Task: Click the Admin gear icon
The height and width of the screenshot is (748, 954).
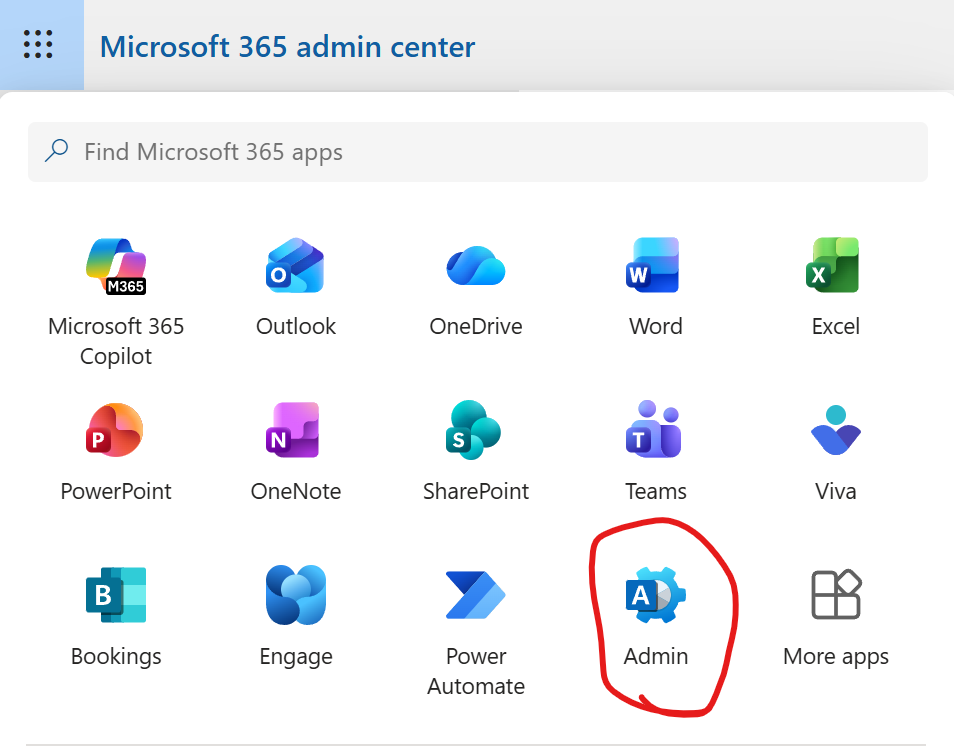Action: (656, 595)
